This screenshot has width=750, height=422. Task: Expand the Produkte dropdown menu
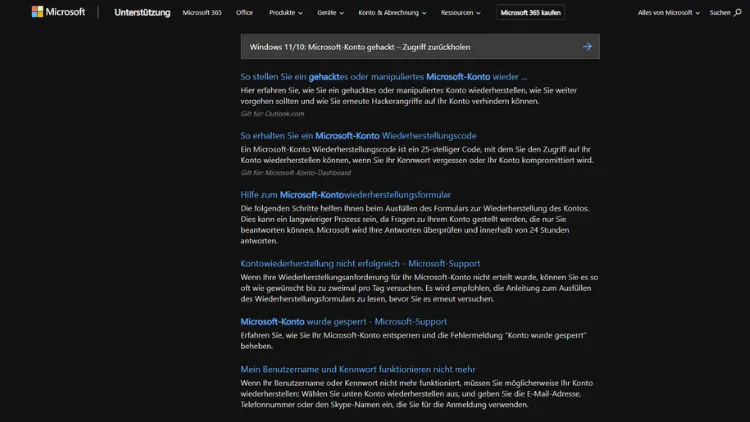[x=286, y=12]
